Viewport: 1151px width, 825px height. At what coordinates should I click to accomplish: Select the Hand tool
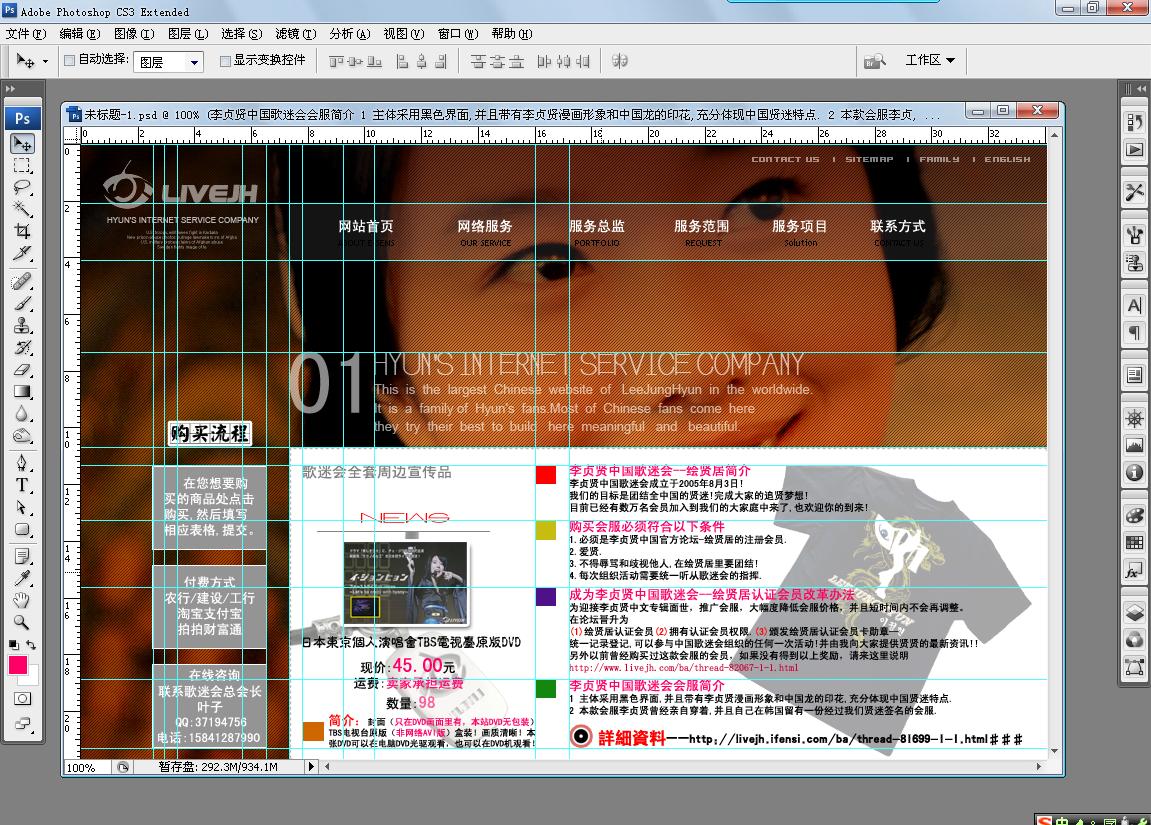pyautogui.click(x=22, y=600)
